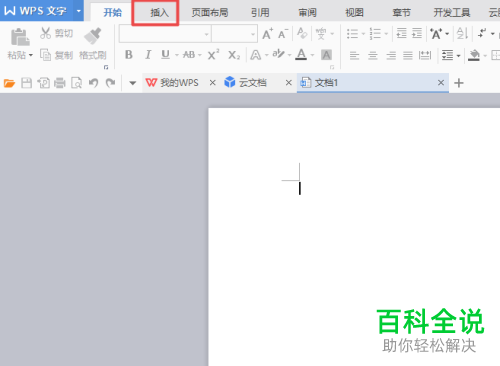
Task: Expand the quick access toolbar dropdown
Action: pyautogui.click(x=133, y=83)
